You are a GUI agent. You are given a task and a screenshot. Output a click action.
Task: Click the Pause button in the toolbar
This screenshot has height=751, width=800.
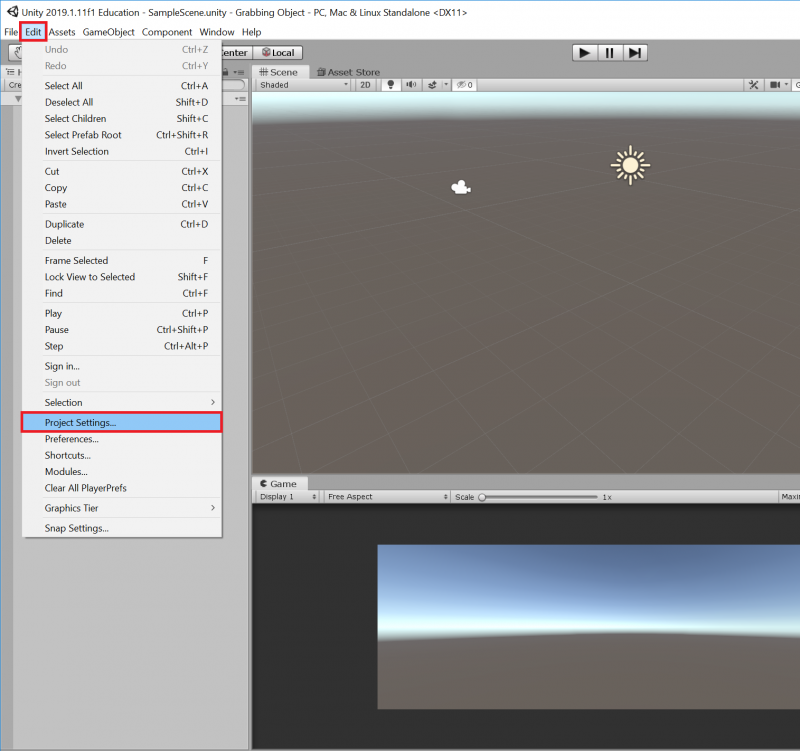(610, 53)
